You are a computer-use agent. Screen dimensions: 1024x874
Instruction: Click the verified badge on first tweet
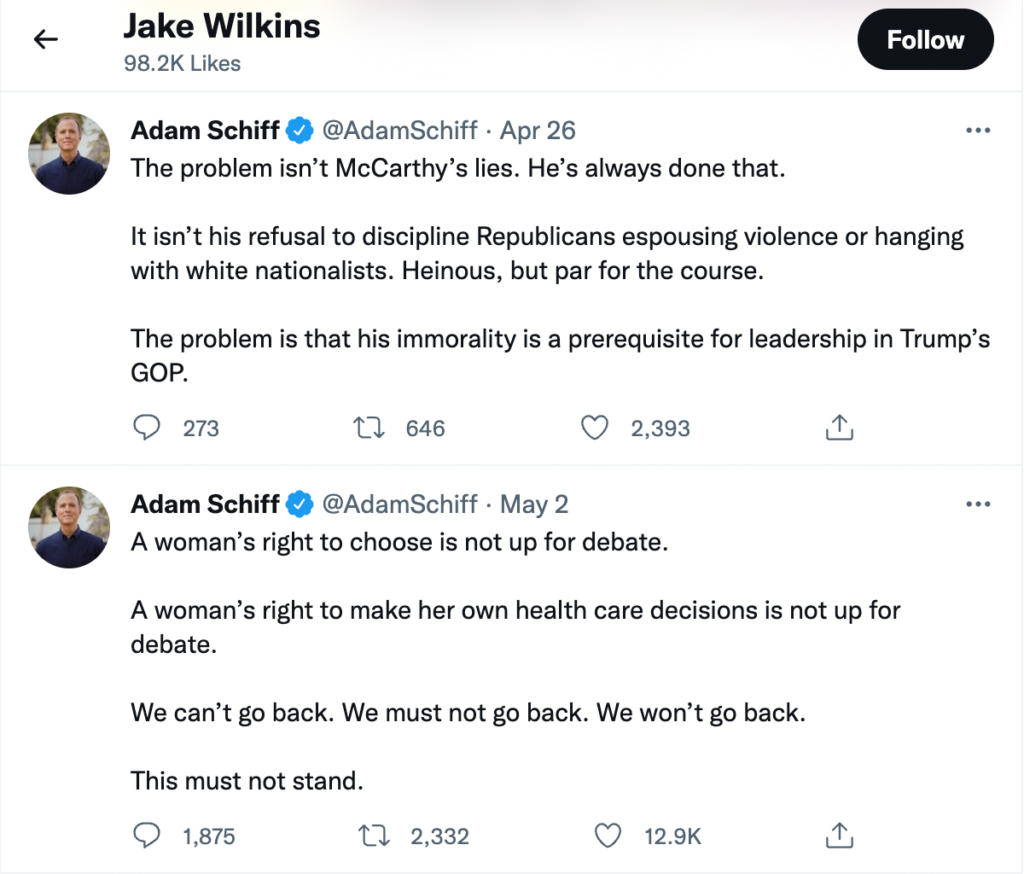click(x=299, y=131)
